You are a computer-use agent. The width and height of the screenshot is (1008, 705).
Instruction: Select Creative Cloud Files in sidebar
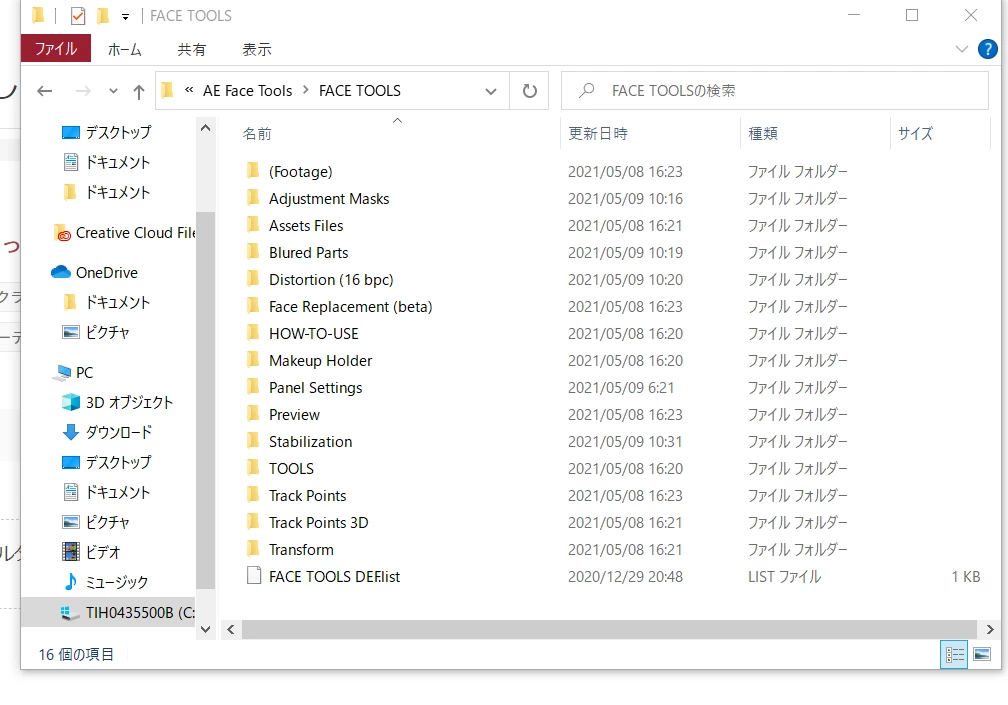pos(124,233)
